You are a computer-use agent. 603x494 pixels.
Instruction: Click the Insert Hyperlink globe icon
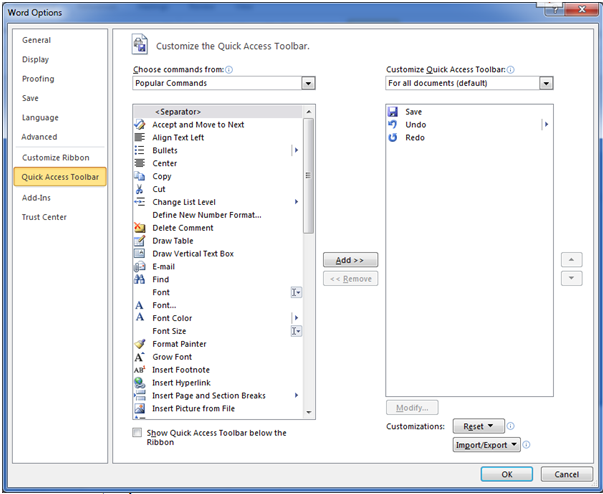click(x=140, y=383)
